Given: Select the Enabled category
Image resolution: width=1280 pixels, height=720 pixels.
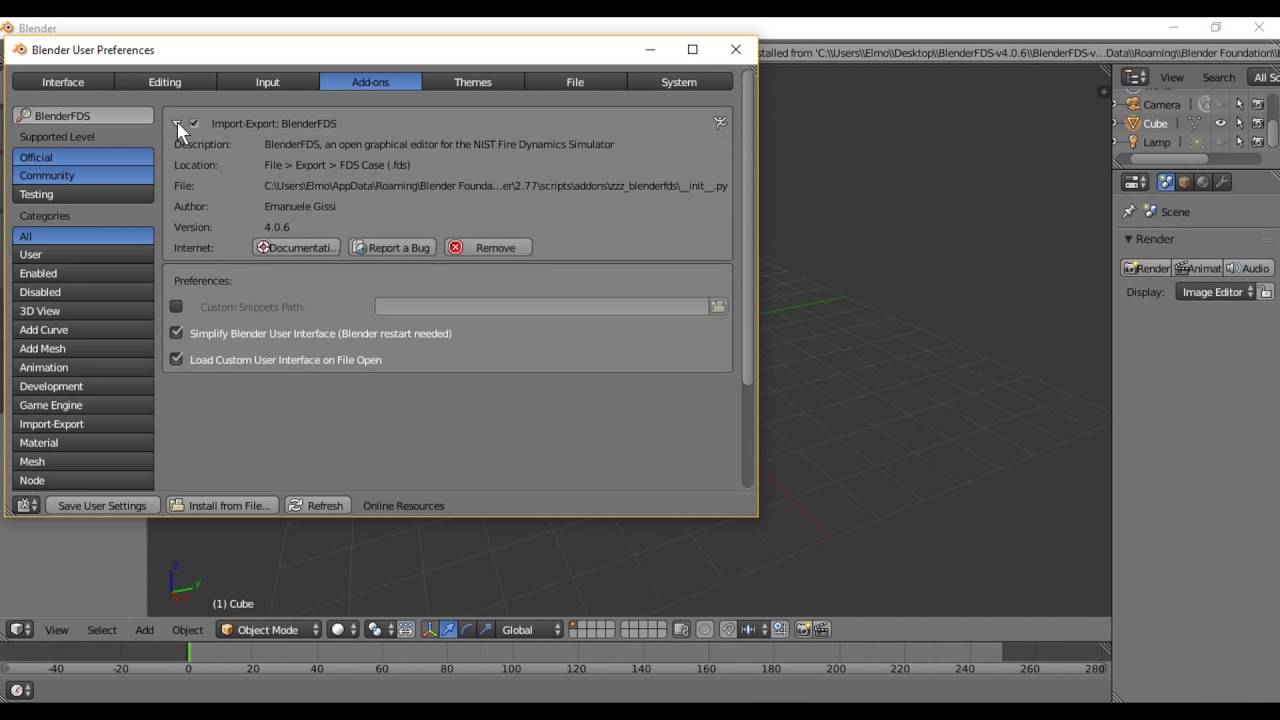Looking at the screenshot, I should 83,273.
